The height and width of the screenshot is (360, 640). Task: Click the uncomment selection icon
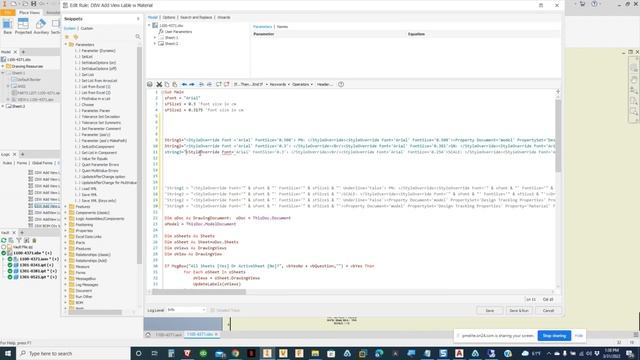(227, 84)
